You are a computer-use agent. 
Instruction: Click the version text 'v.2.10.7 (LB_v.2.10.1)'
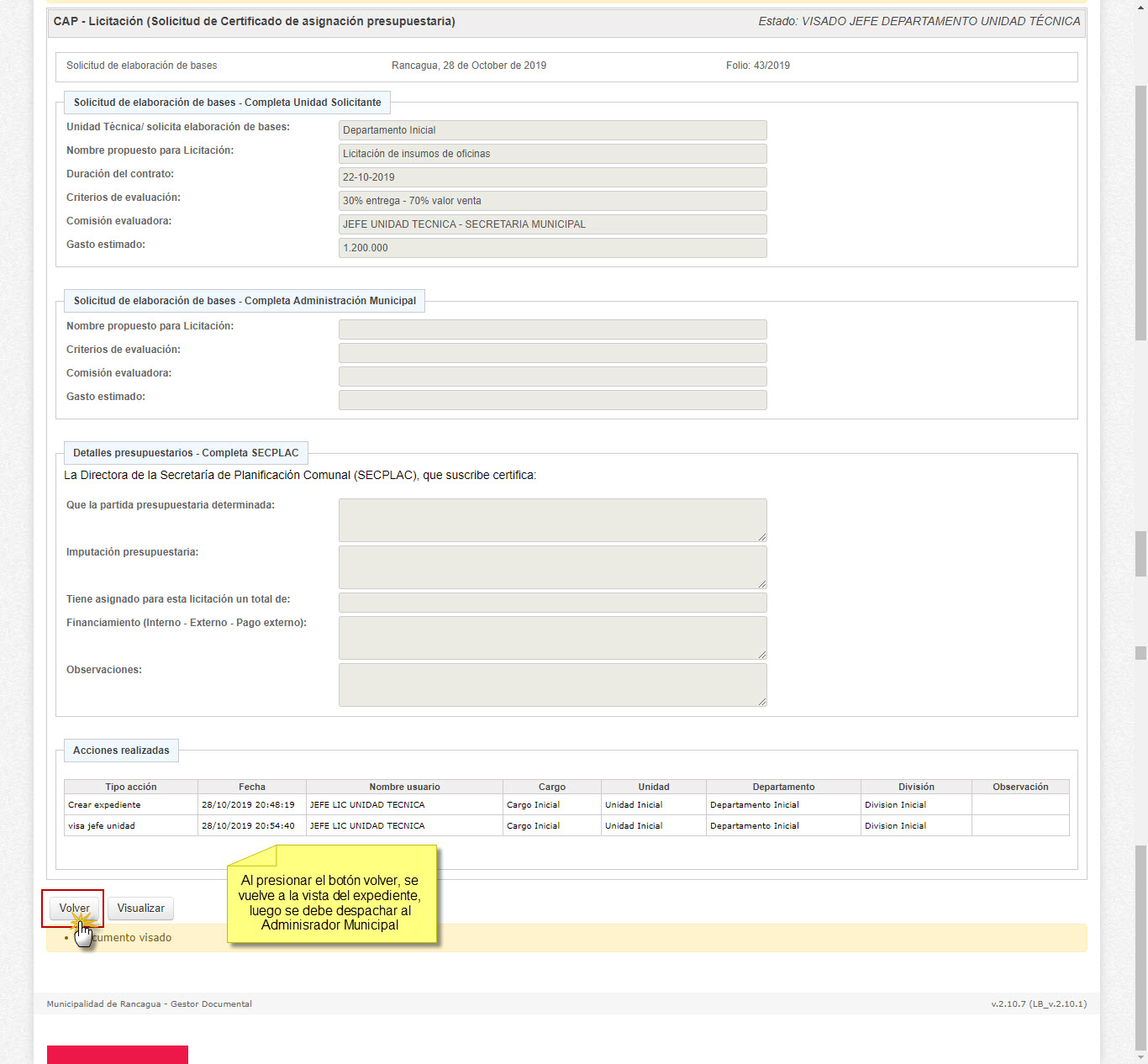click(1039, 1004)
